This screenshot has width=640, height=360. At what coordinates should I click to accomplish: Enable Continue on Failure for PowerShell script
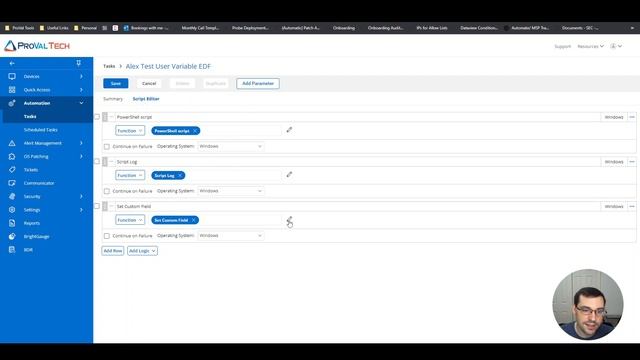(107, 147)
